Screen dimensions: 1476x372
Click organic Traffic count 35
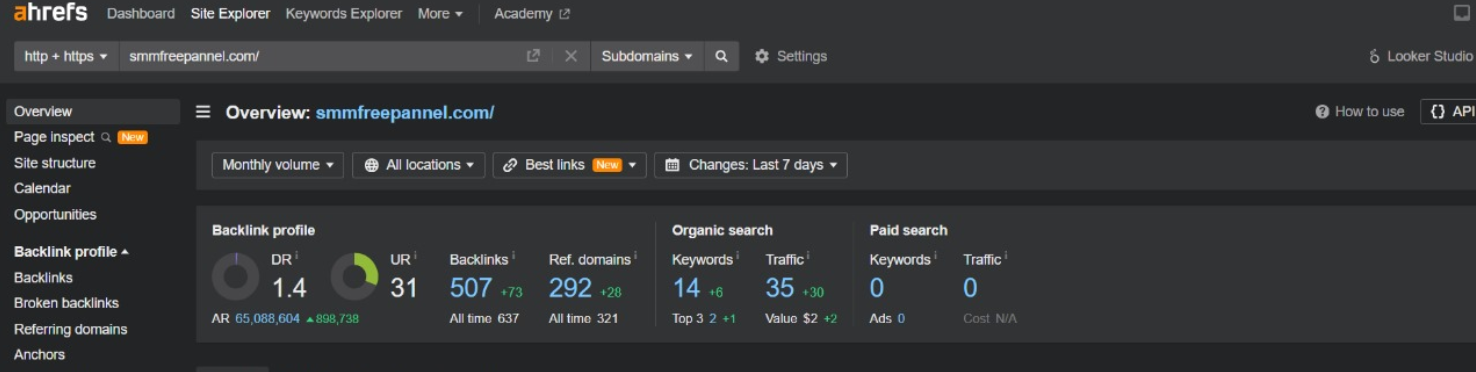pyautogui.click(x=780, y=288)
